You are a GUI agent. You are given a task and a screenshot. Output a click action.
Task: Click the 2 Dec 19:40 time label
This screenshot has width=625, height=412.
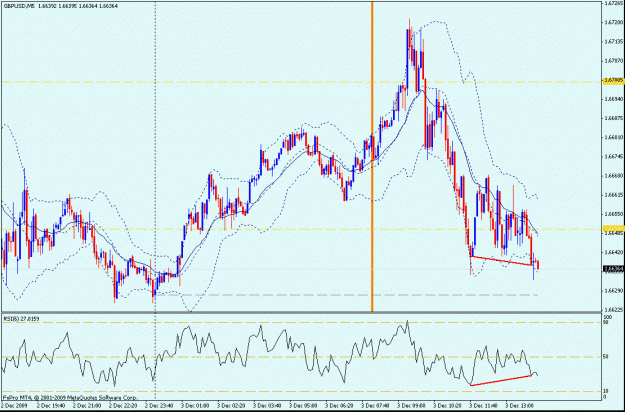pyautogui.click(x=50, y=406)
